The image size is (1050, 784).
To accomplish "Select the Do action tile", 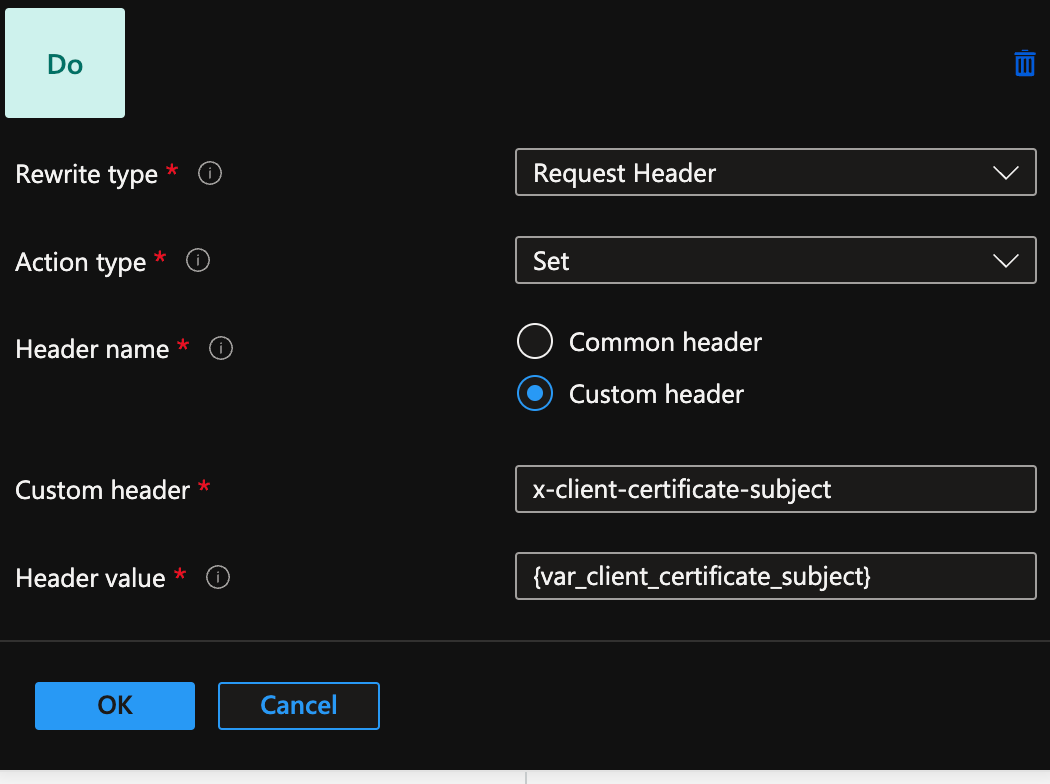I will coord(65,64).
